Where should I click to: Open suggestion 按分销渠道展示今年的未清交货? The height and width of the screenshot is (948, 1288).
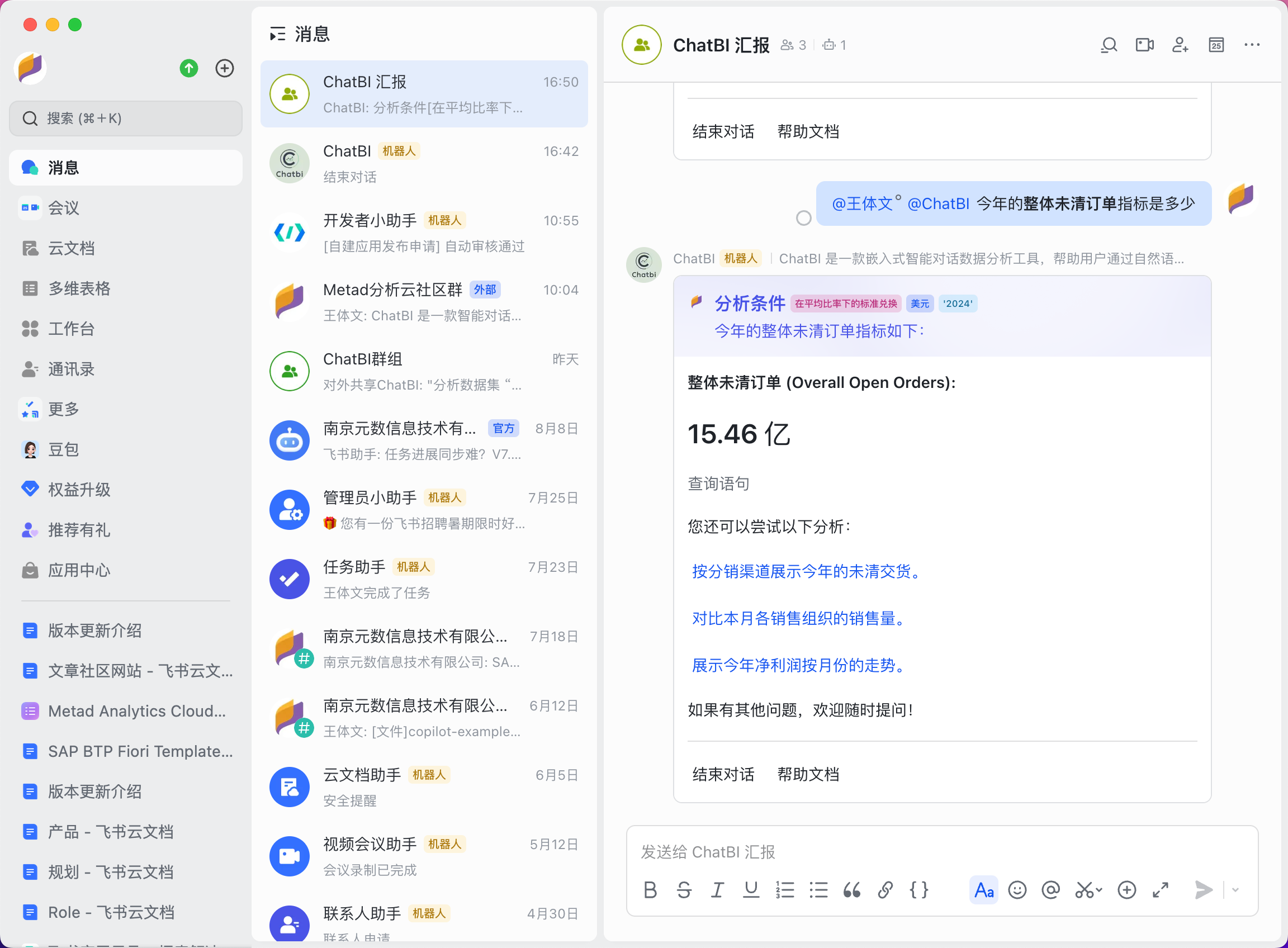[x=804, y=571]
